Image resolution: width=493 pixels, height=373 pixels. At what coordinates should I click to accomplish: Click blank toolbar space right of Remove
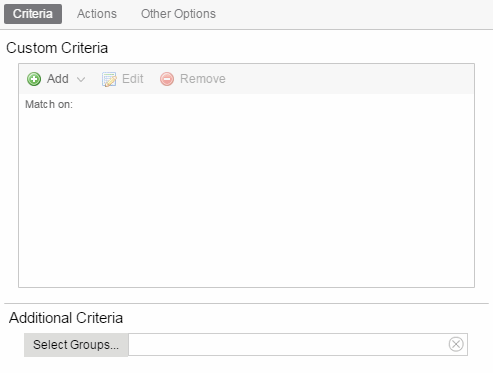[350, 79]
